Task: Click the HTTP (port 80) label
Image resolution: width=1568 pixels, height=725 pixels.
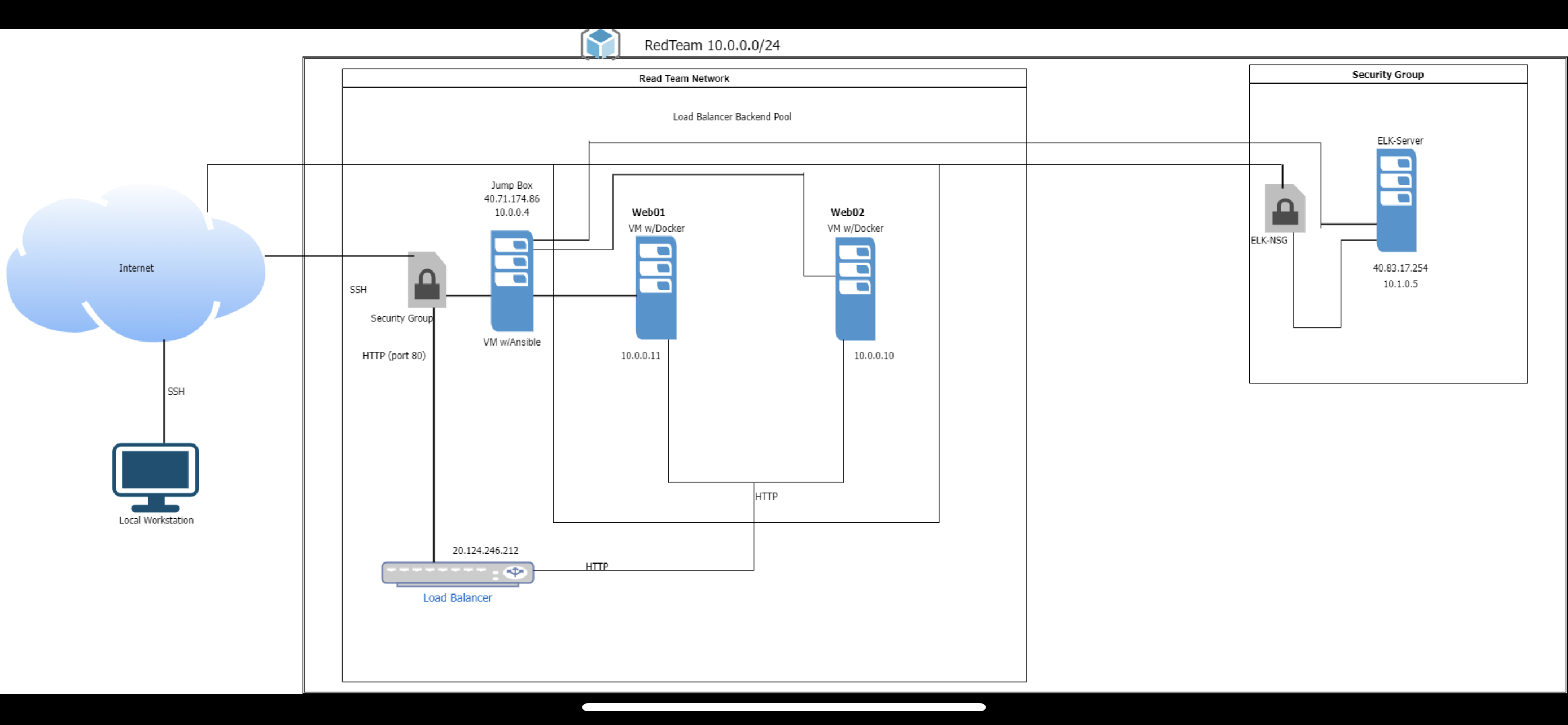Action: point(394,356)
